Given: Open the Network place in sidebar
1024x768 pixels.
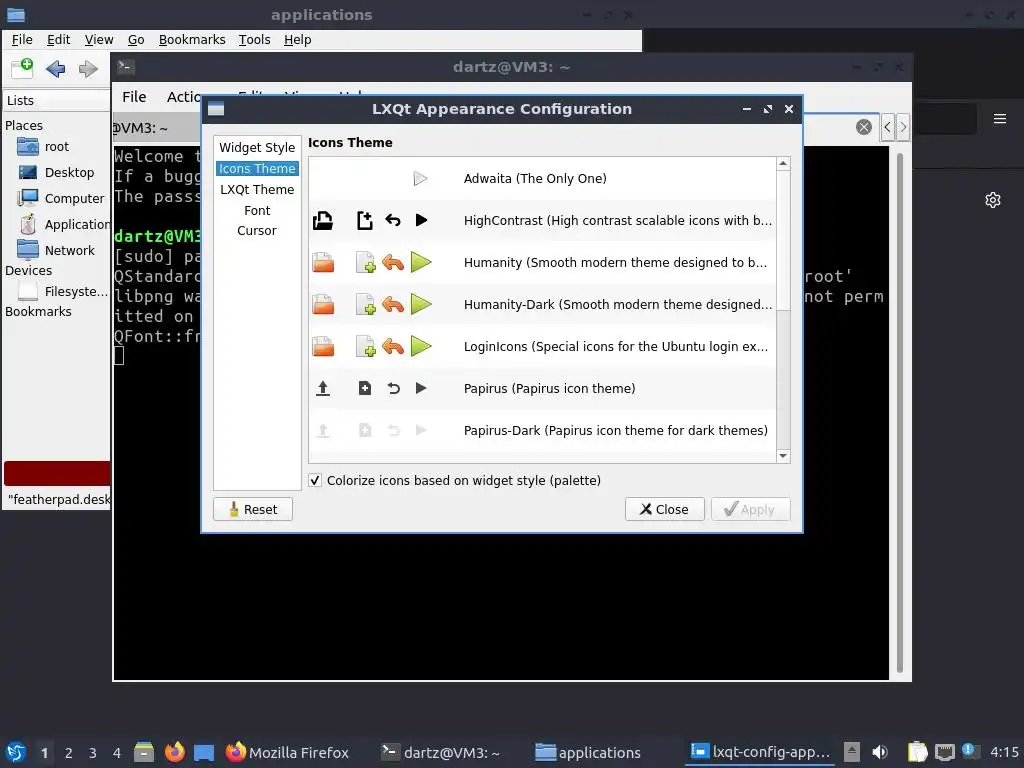Looking at the screenshot, I should click(x=57, y=250).
